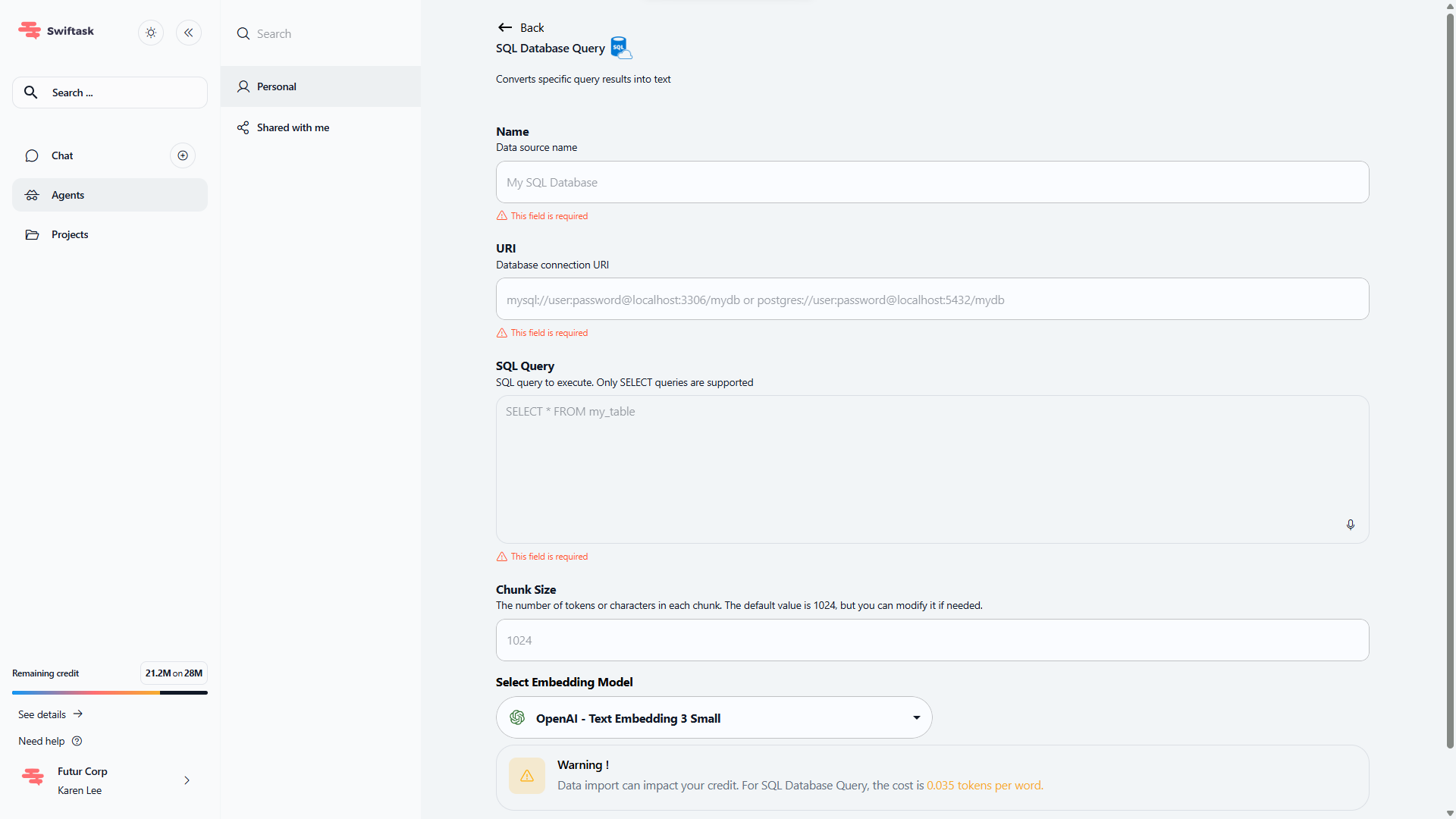Click the Name data source input field
Screen dimensions: 1456x819
[932, 182]
